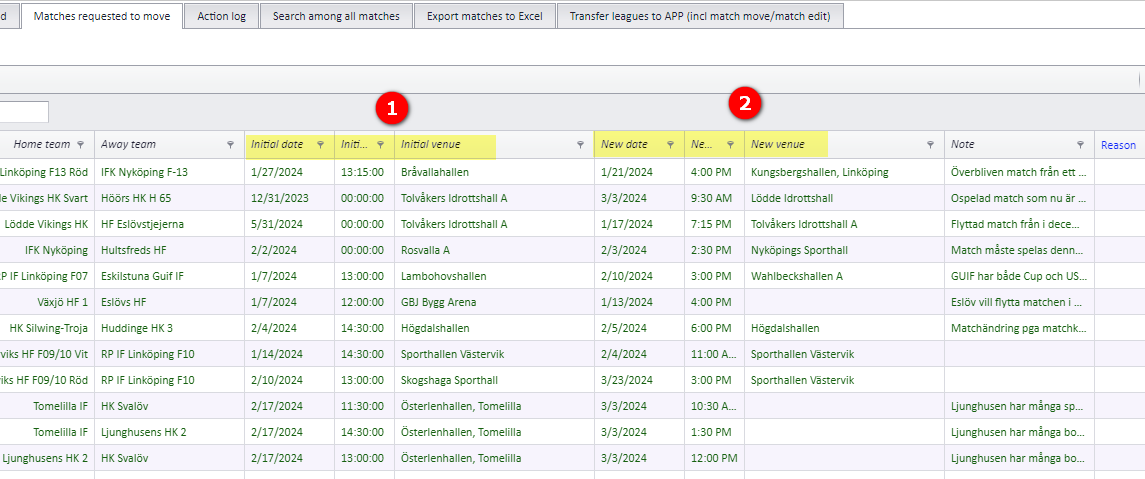This screenshot has width=1145, height=479.
Task: Sort by New date header
Action: [624, 145]
